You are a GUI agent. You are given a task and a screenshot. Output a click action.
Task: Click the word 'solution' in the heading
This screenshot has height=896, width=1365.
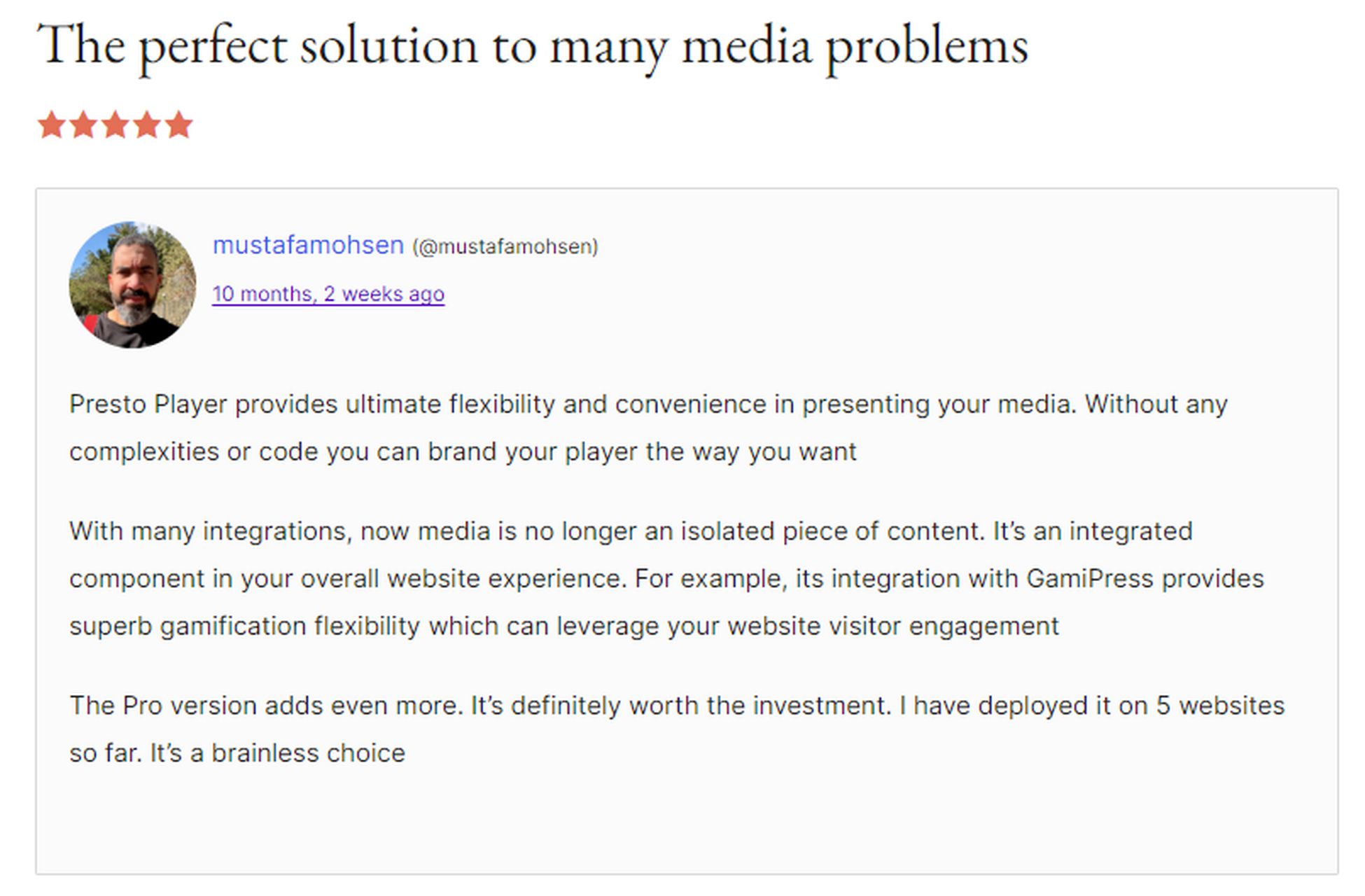388,46
